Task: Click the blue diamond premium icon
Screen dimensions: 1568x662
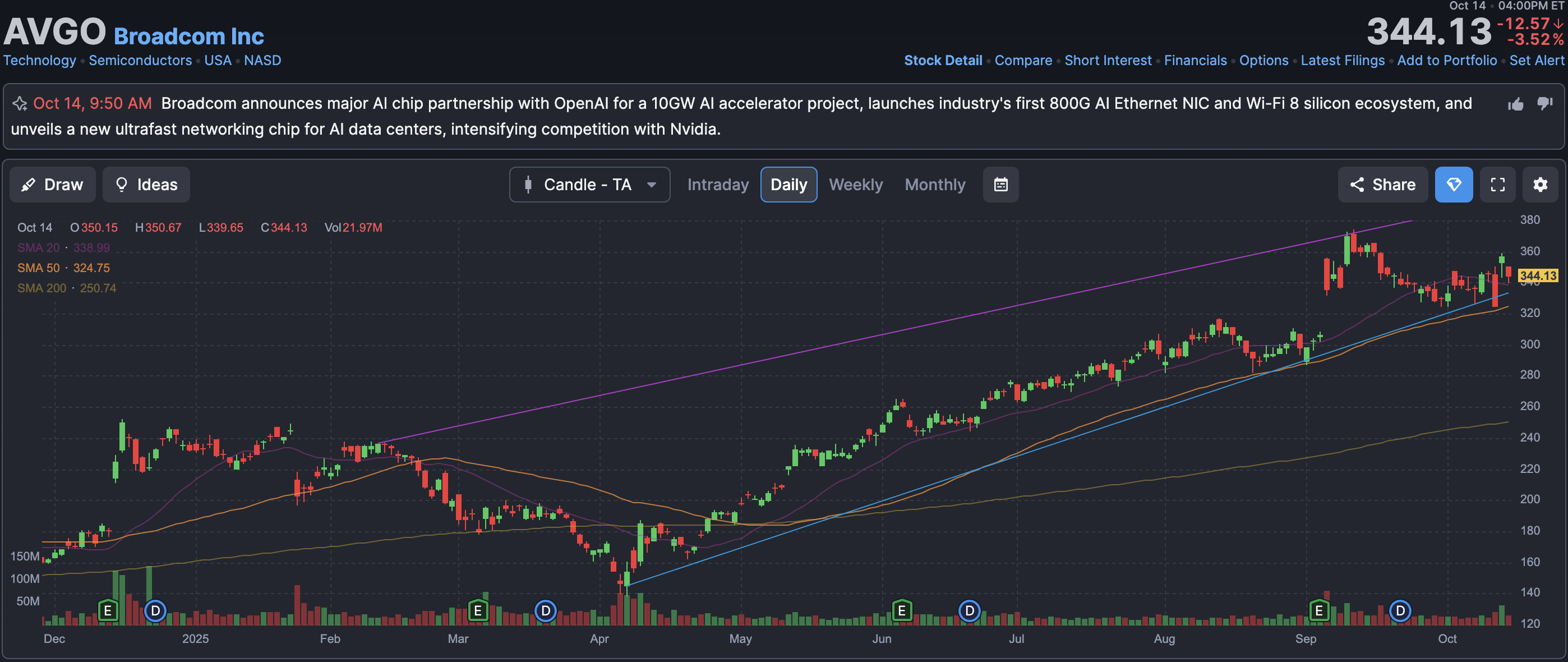Action: tap(1453, 185)
